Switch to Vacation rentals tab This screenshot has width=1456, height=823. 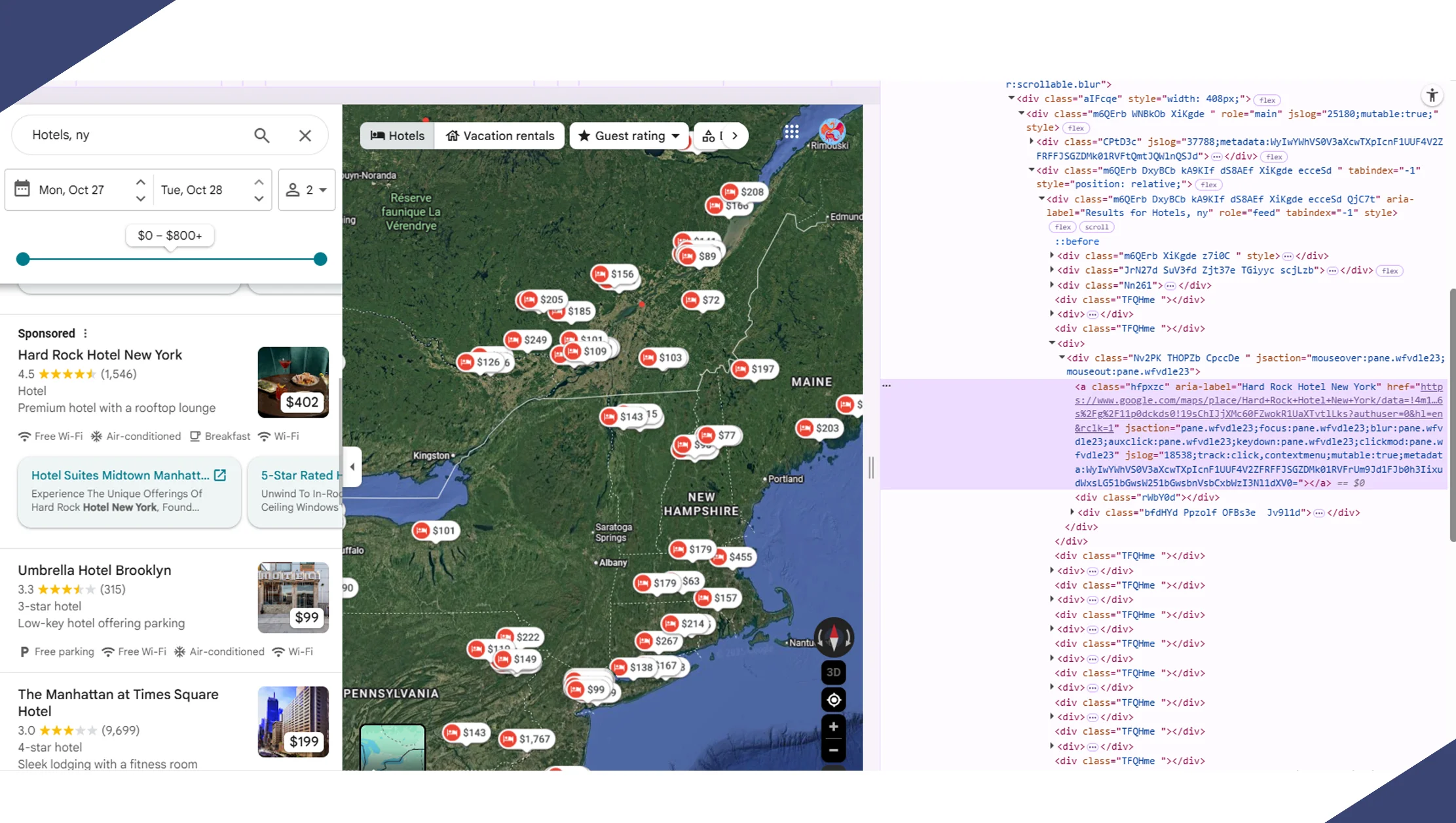[x=500, y=136]
